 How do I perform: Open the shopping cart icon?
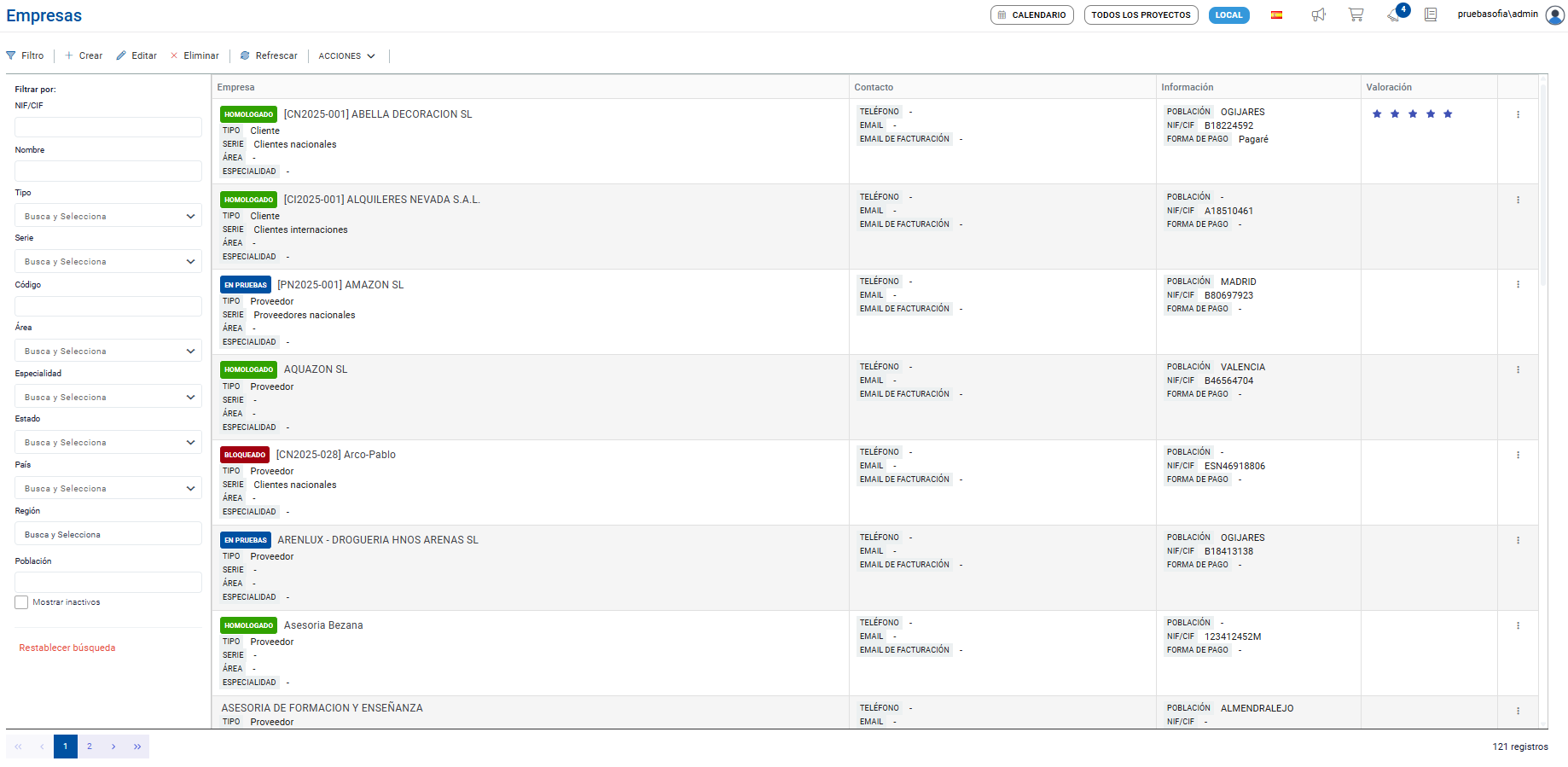point(1356,15)
